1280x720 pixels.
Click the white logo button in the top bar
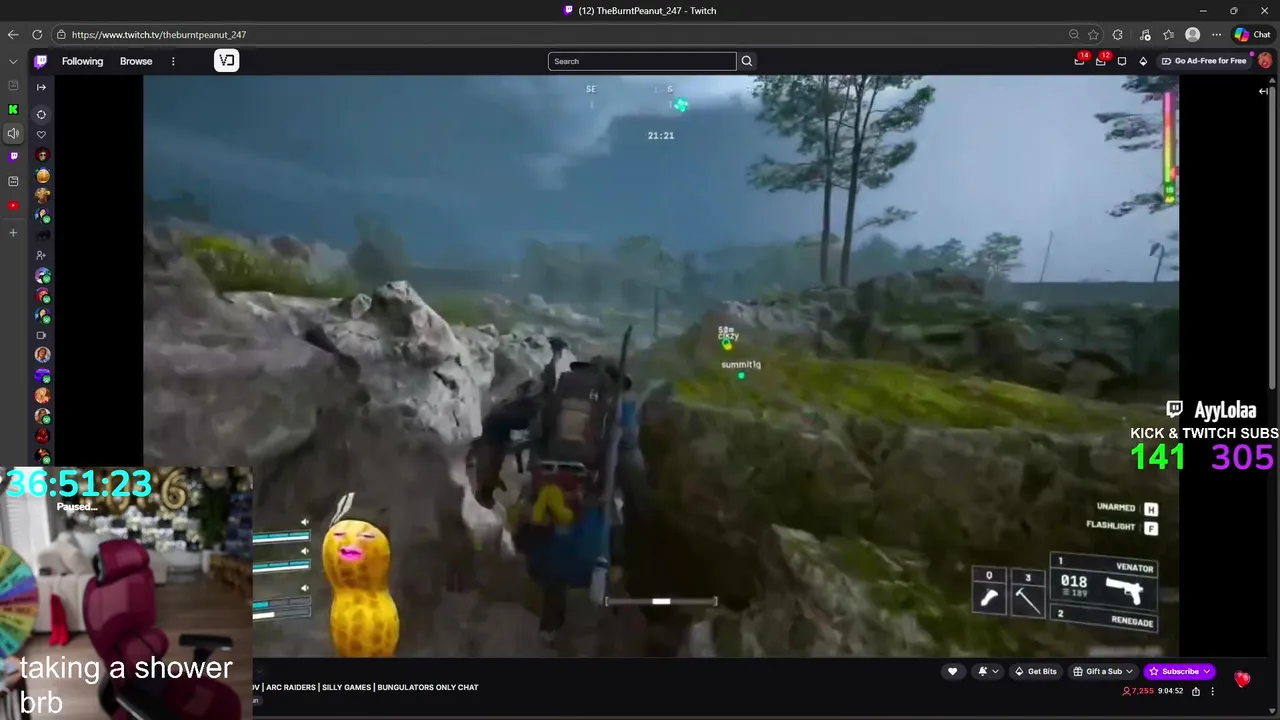(x=227, y=61)
